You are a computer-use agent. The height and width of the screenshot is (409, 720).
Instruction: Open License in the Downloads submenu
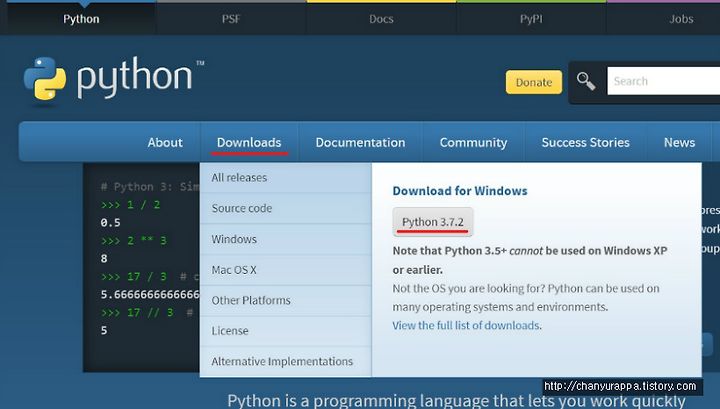click(x=286, y=331)
